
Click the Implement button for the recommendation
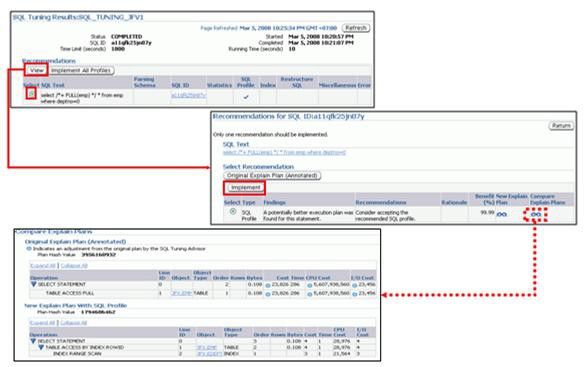[245, 187]
